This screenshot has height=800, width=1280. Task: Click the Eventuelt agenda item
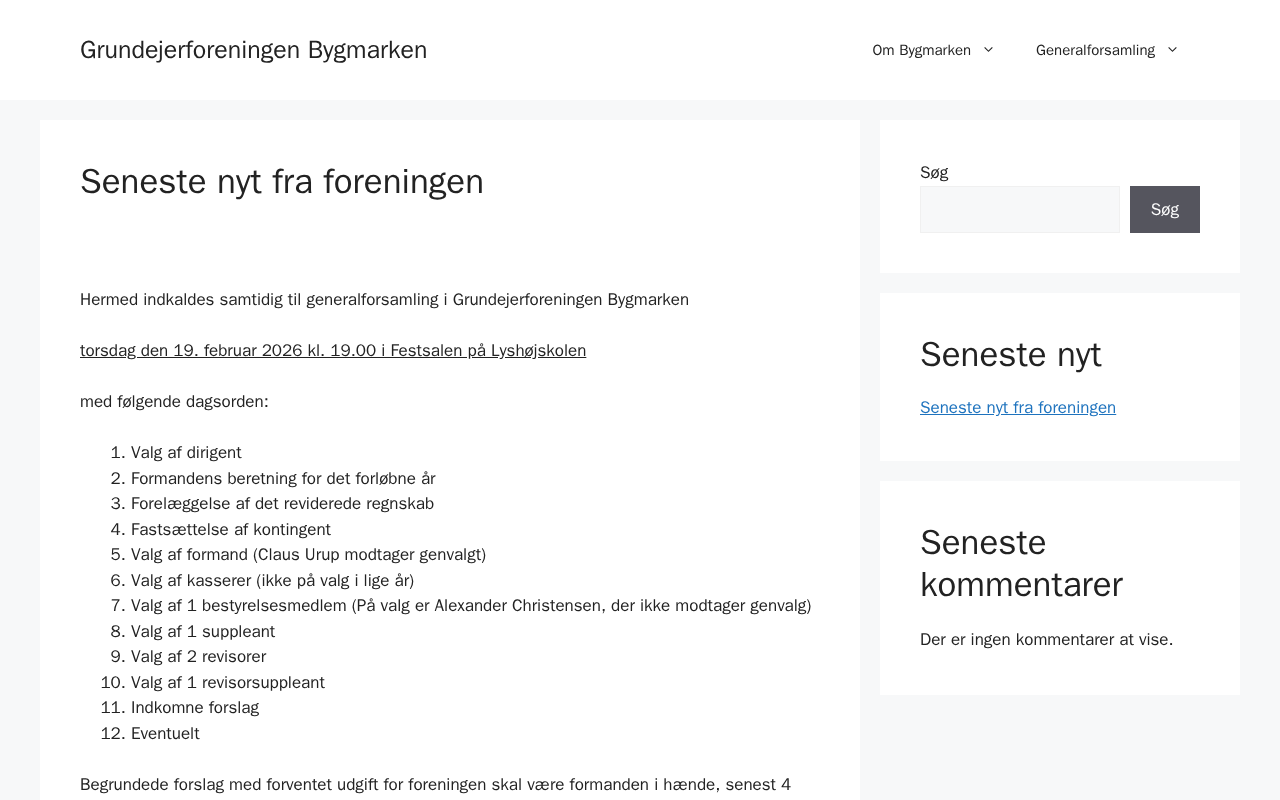pyautogui.click(x=165, y=734)
